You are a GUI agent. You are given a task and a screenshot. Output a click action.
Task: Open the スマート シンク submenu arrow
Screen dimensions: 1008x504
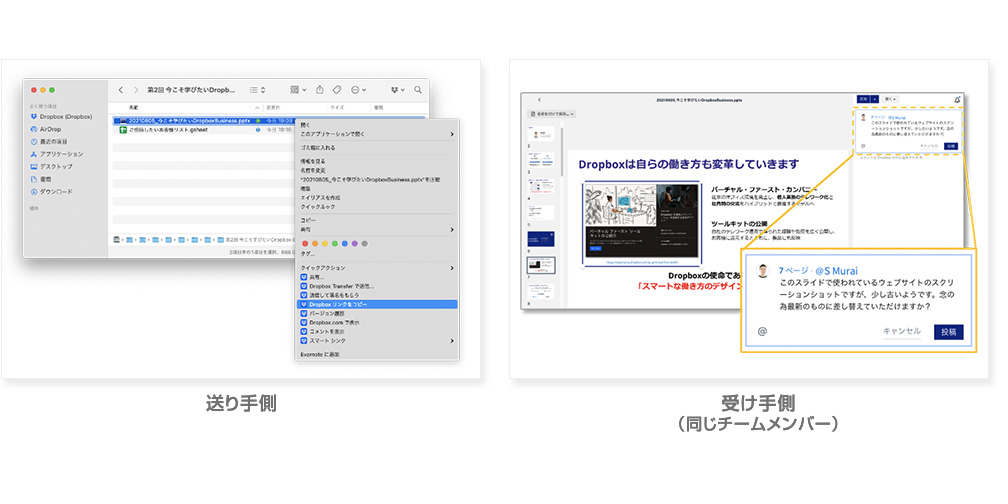click(452, 340)
